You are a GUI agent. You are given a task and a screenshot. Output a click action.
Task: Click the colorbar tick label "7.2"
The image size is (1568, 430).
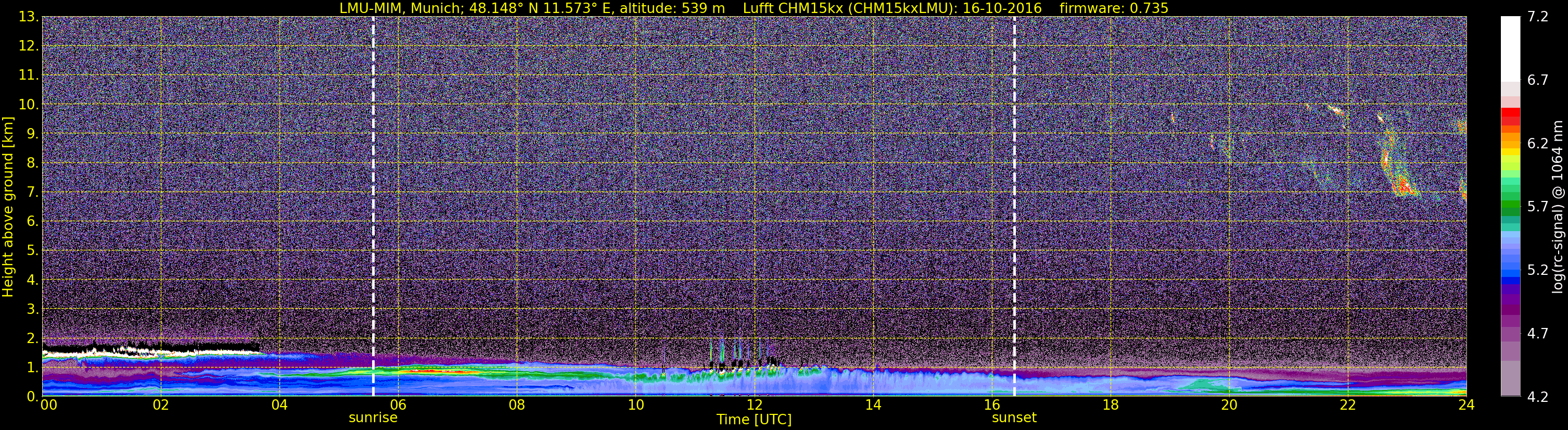[x=1538, y=17]
